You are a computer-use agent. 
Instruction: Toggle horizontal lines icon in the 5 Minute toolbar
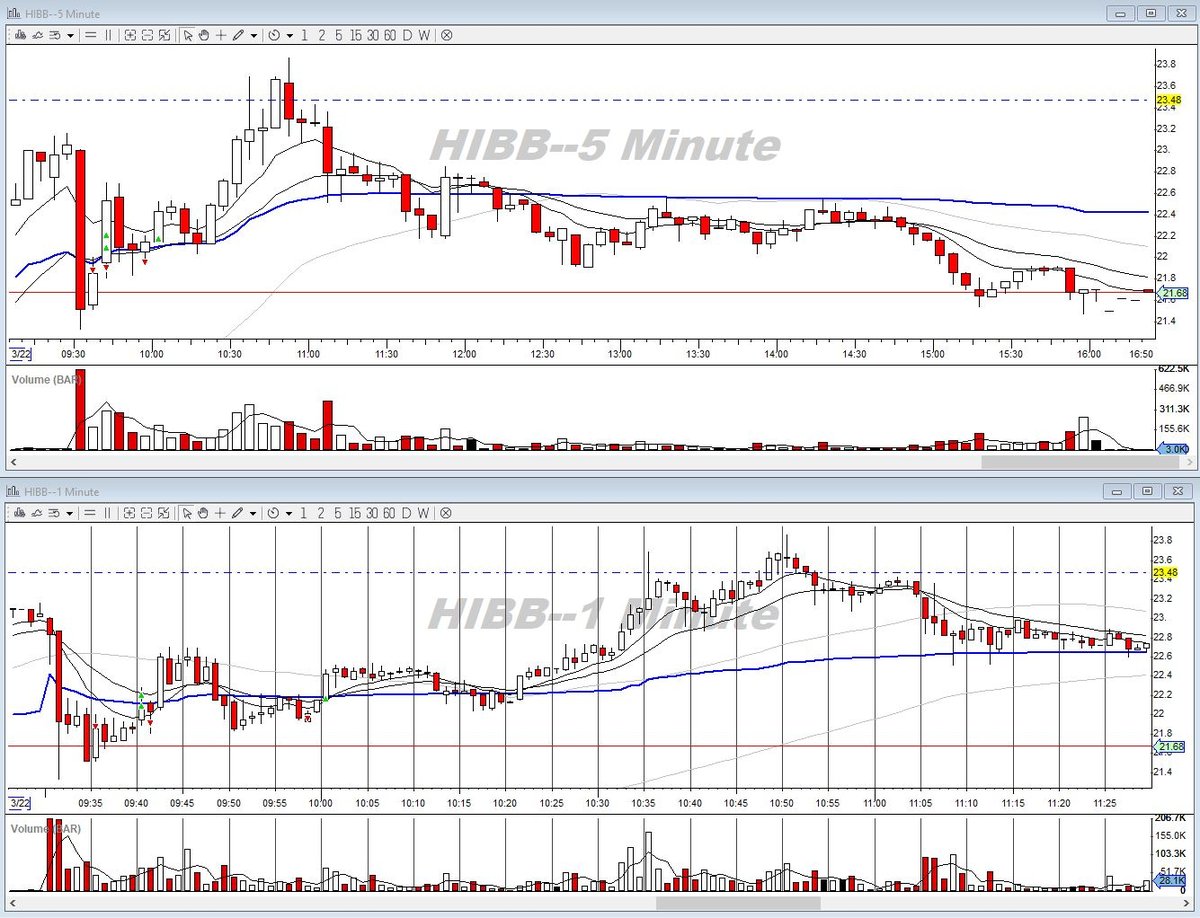[90, 35]
